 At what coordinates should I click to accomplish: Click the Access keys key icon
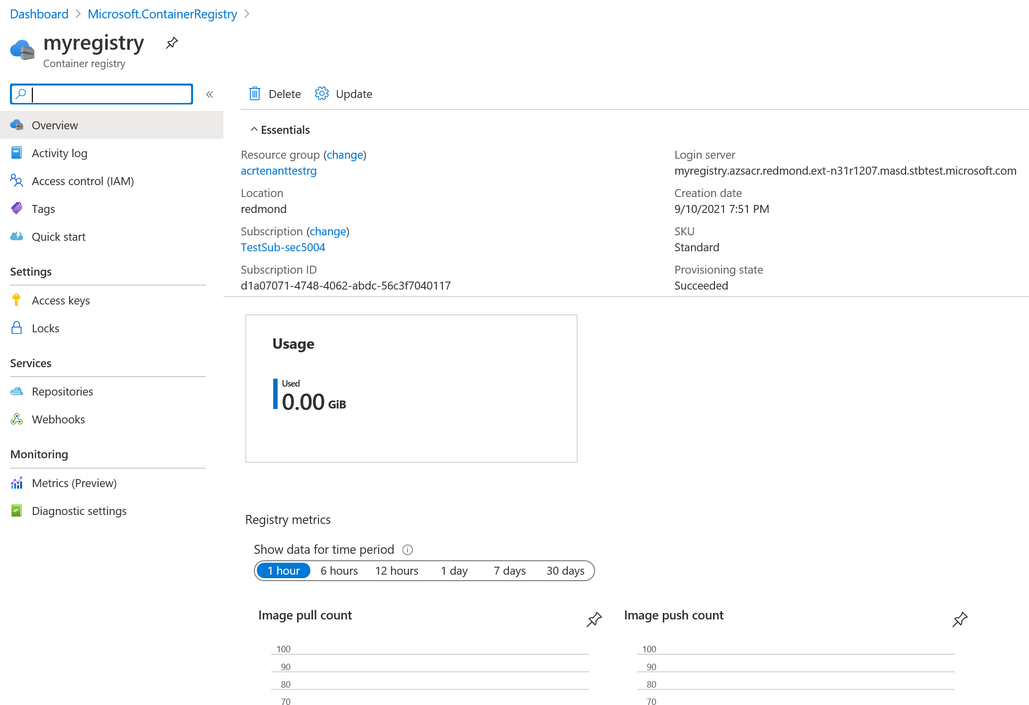(17, 300)
